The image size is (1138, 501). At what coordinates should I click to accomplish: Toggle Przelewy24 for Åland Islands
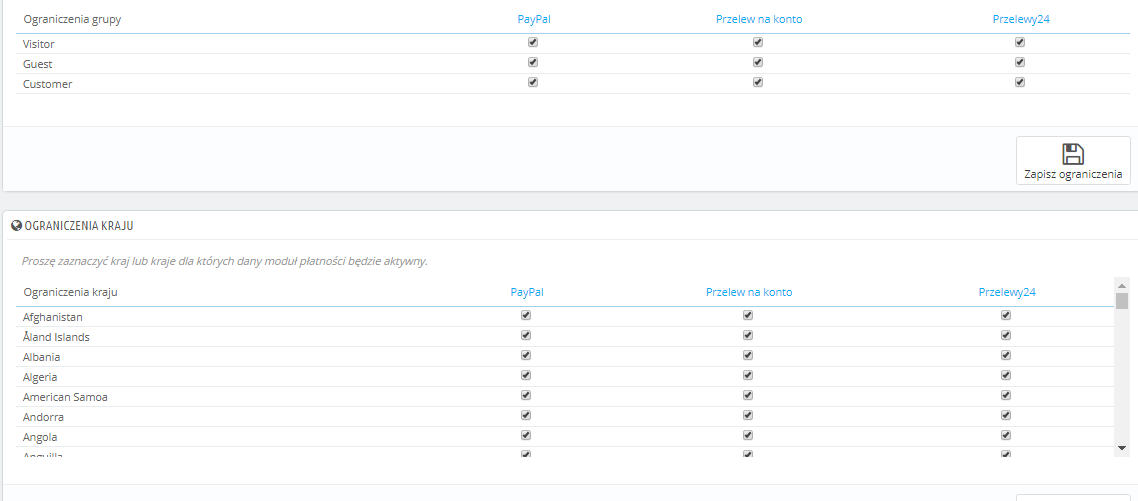[1007, 335]
